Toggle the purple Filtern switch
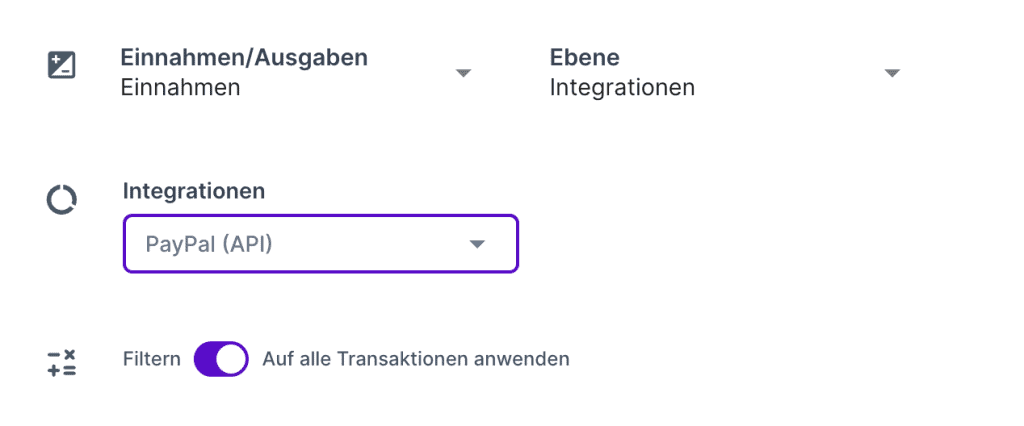Screen dimensions: 1024x426 pos(221,358)
